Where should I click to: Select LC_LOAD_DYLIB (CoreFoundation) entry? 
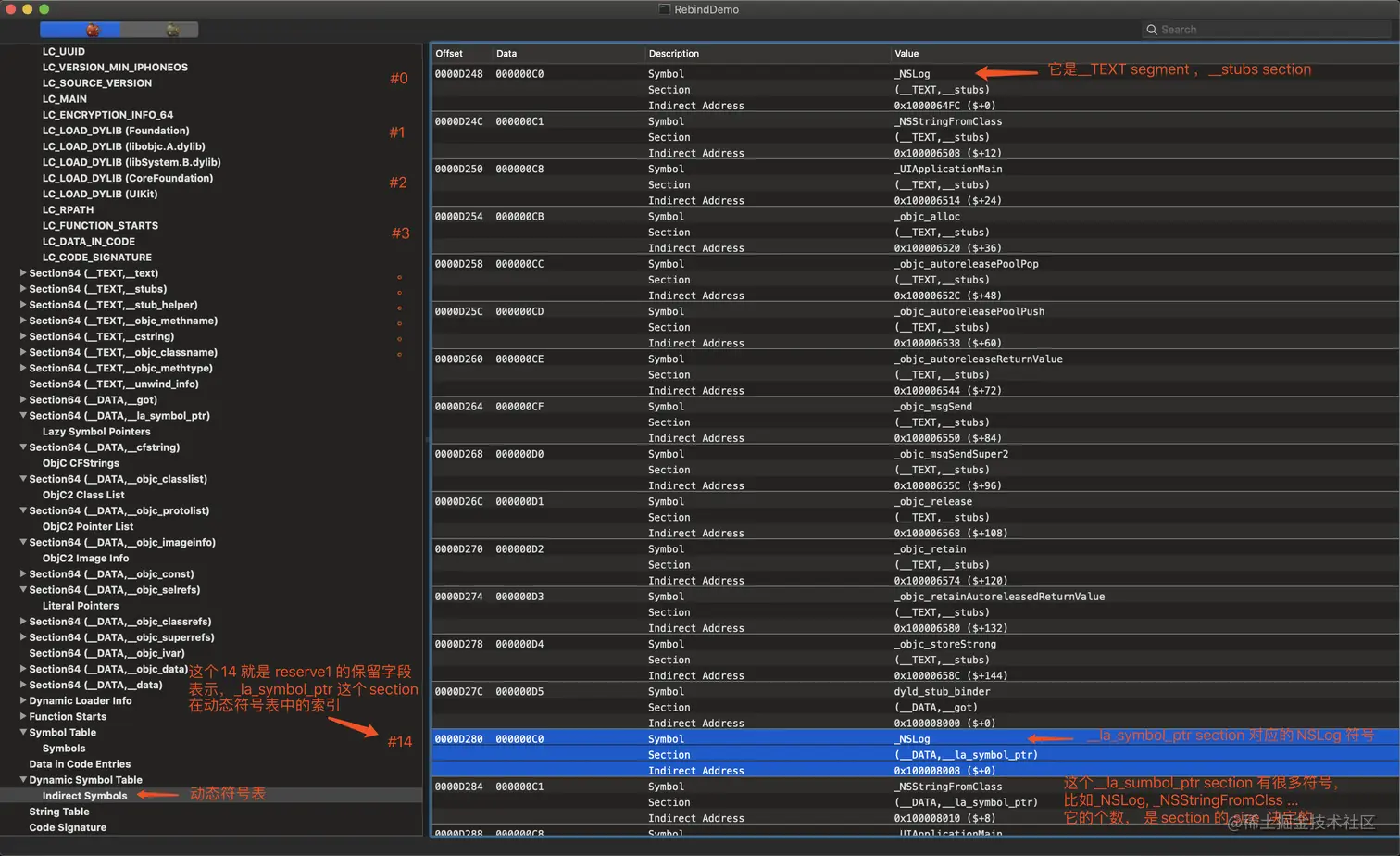click(128, 178)
